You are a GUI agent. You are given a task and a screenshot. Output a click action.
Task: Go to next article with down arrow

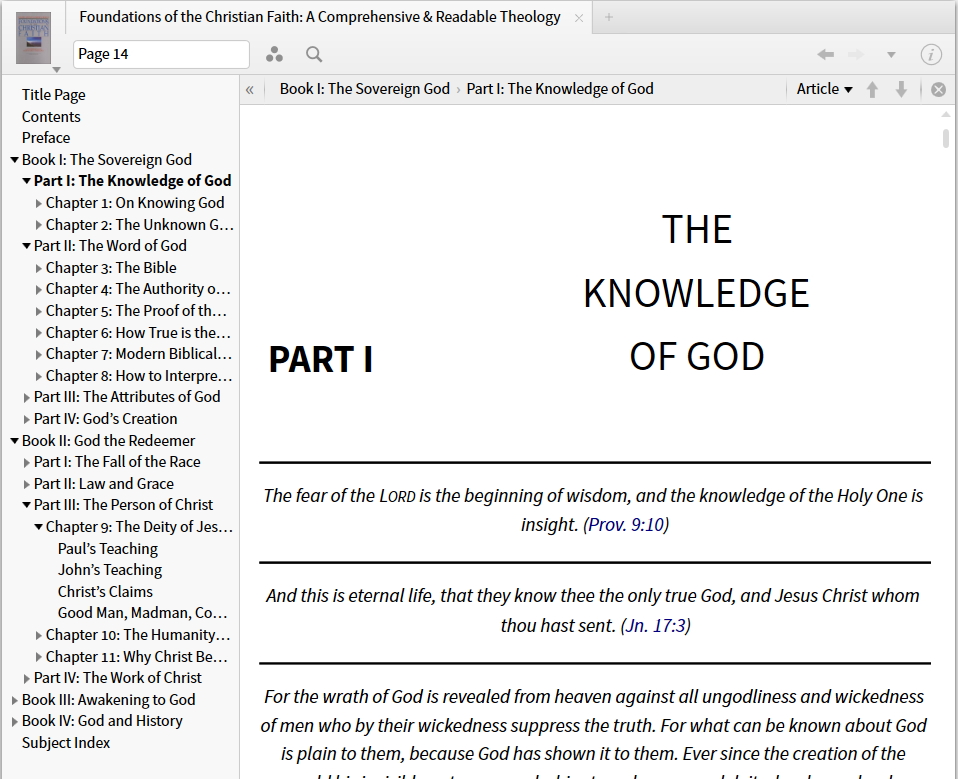901,90
